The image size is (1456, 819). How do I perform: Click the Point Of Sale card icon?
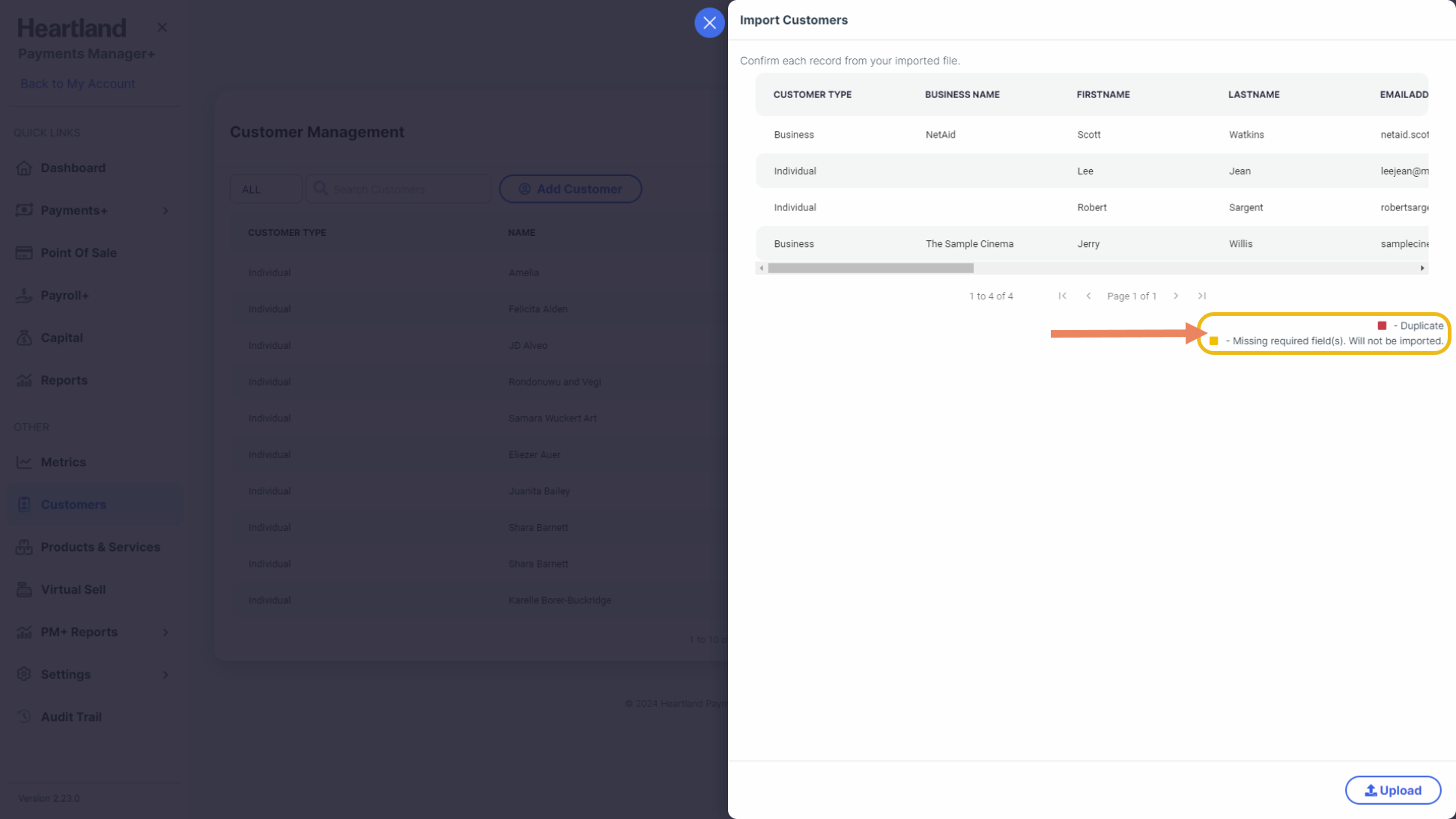click(24, 253)
